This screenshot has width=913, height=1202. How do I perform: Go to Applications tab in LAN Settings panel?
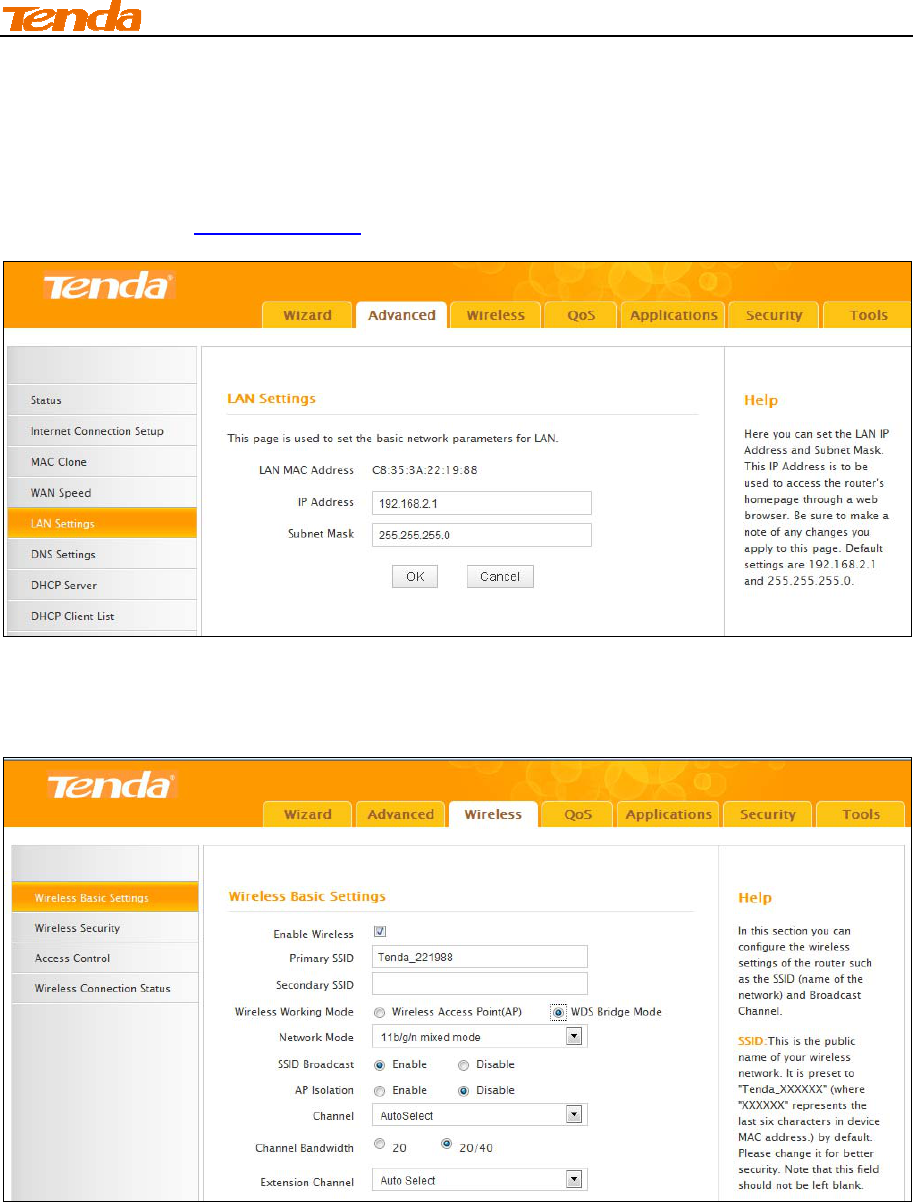[x=673, y=315]
